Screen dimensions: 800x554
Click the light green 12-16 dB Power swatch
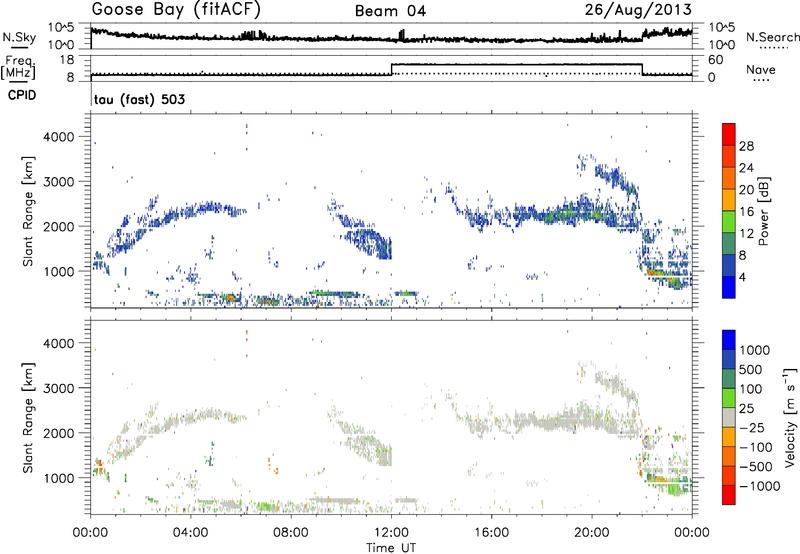click(x=729, y=222)
